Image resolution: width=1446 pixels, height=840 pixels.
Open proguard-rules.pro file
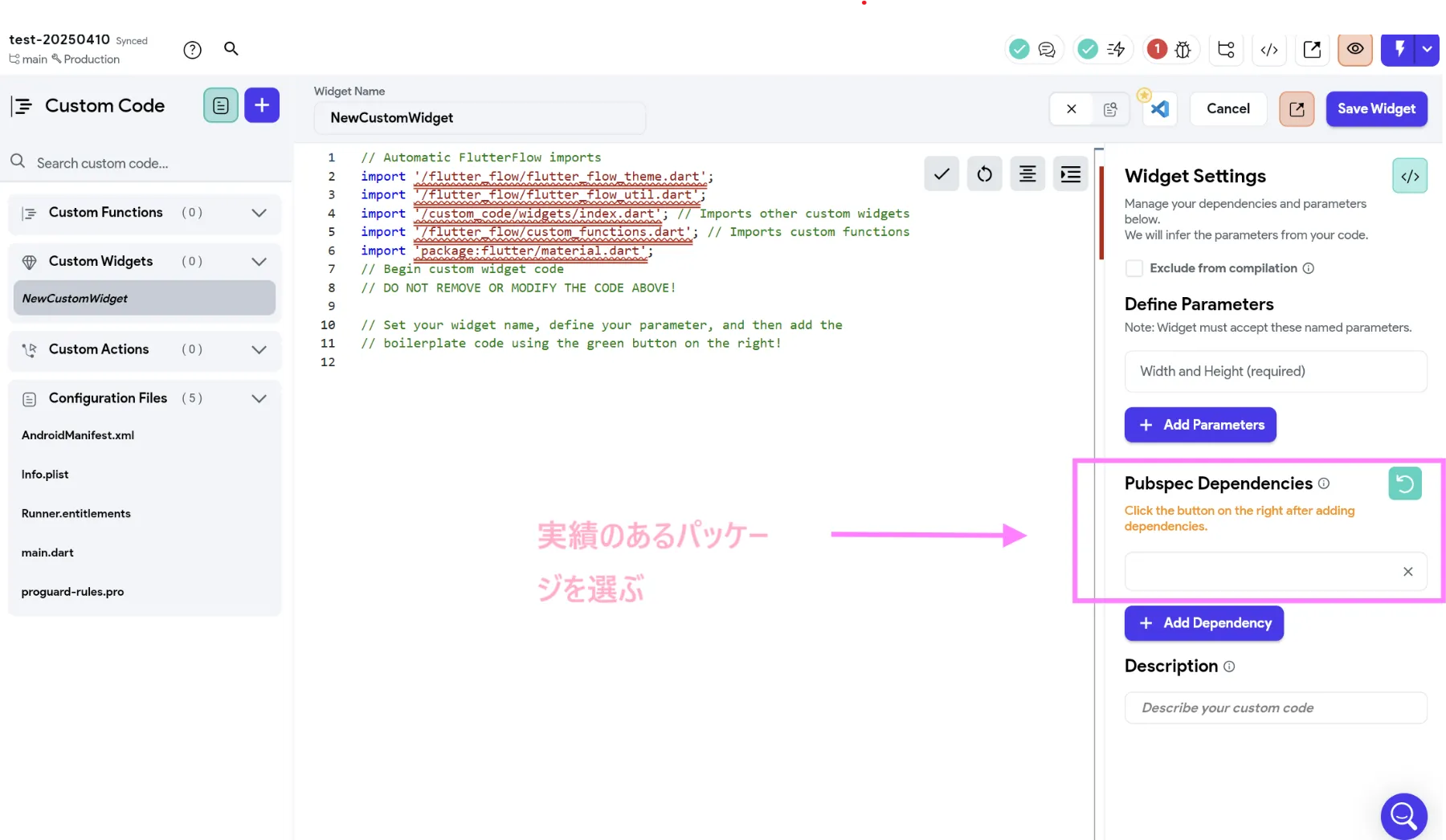pos(72,592)
